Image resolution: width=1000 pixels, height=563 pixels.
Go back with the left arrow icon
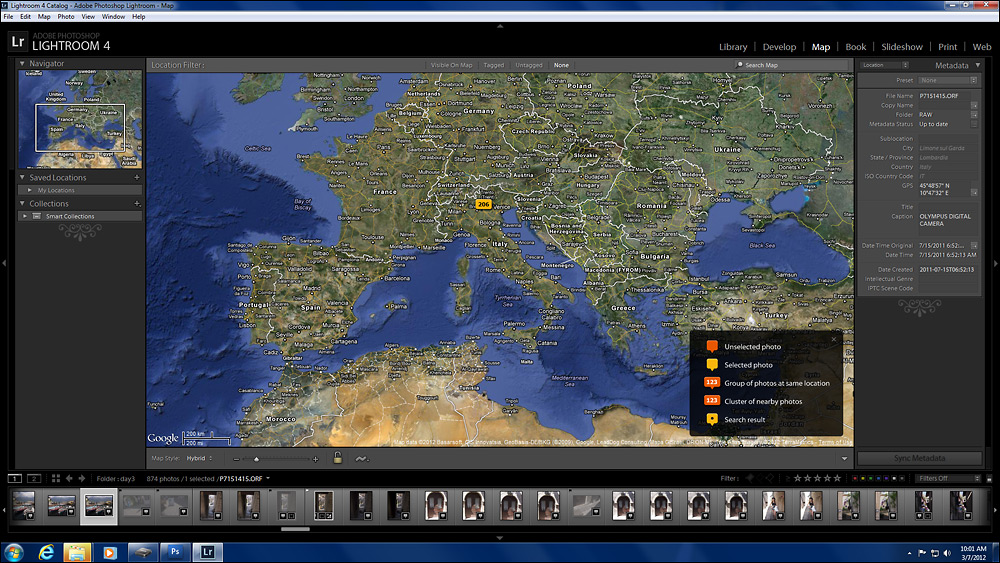click(x=69, y=478)
